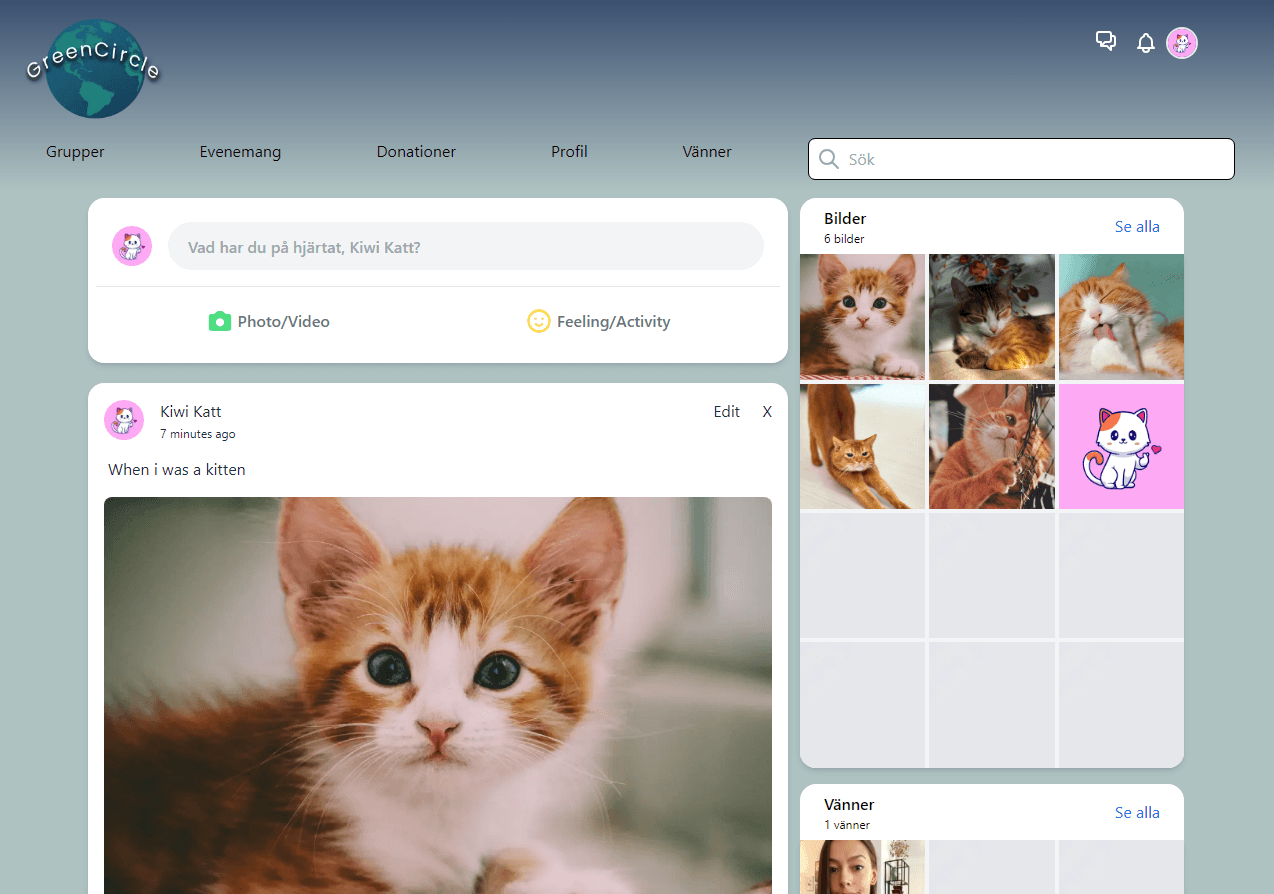
Task: Click the yellow smiley face icon
Action: [x=539, y=321]
